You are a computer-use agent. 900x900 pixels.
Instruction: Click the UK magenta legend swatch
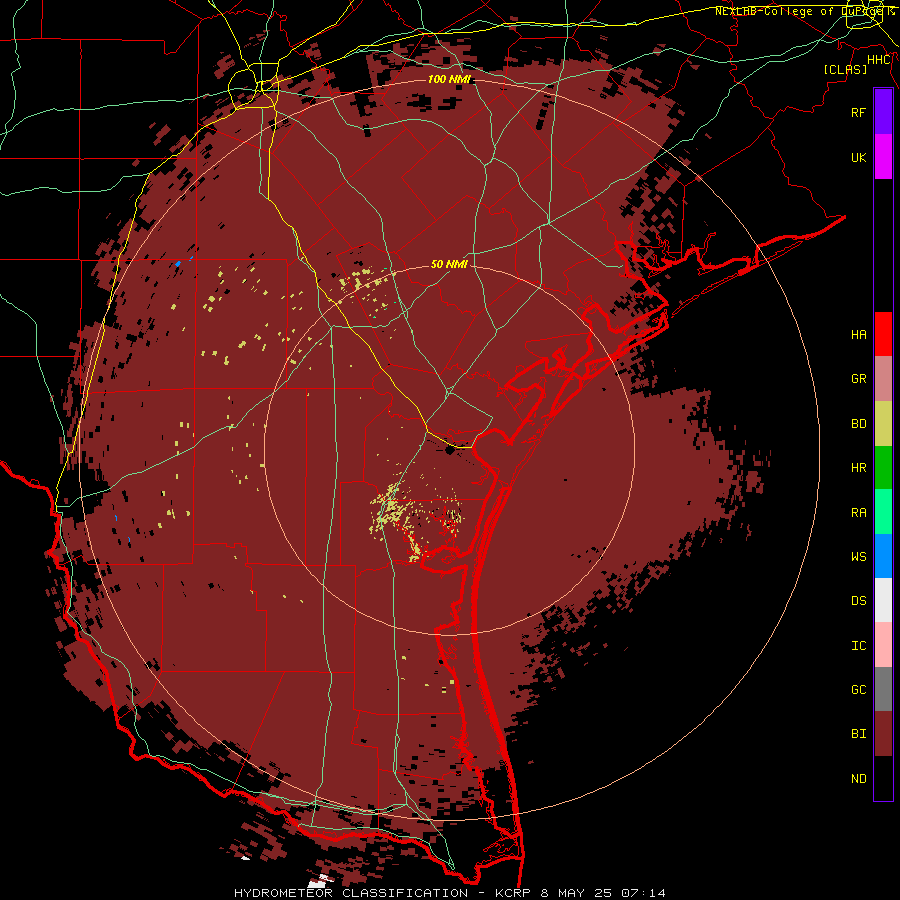[883, 157]
